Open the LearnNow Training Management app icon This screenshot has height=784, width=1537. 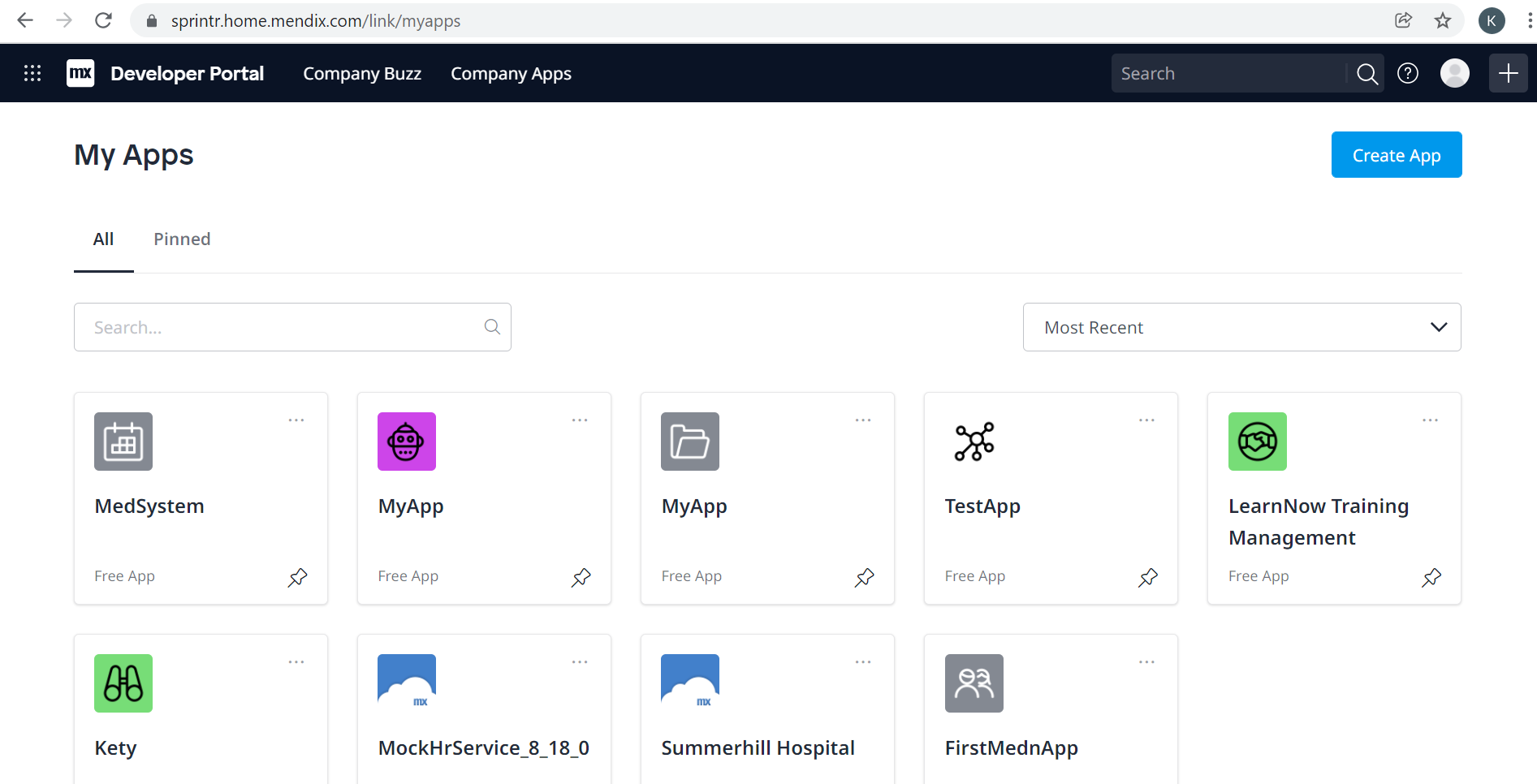coord(1257,442)
